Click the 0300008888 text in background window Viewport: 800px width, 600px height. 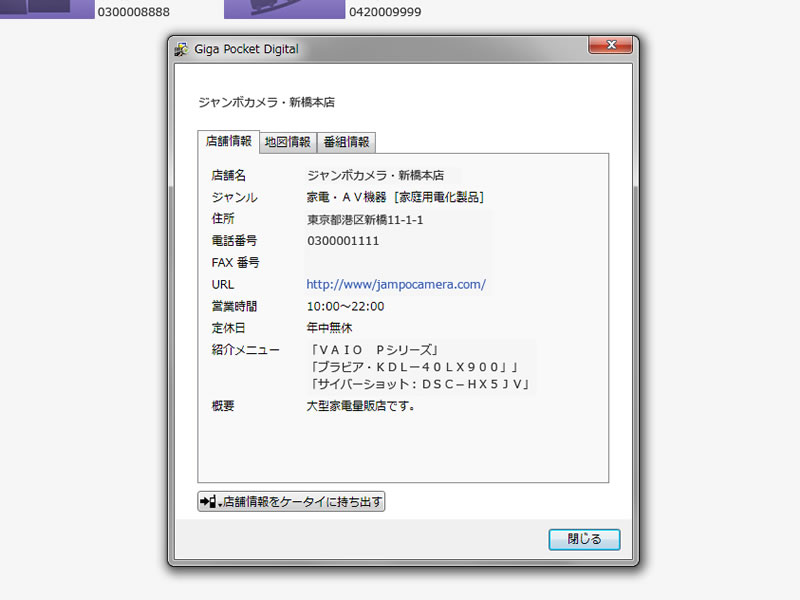134,12
